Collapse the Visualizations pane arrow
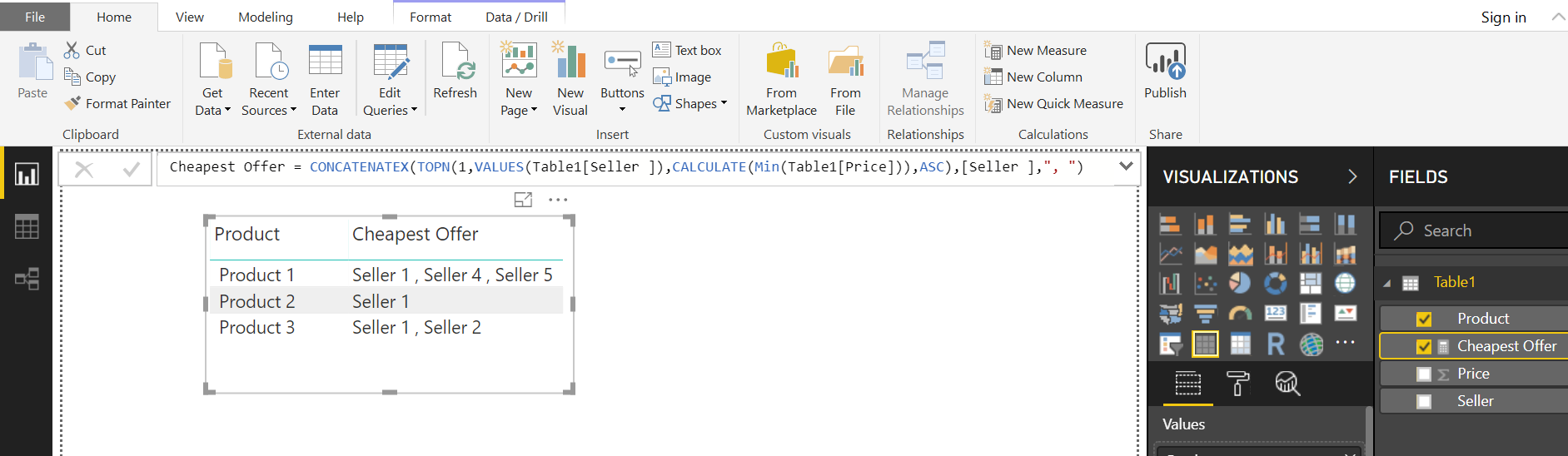 1352,176
